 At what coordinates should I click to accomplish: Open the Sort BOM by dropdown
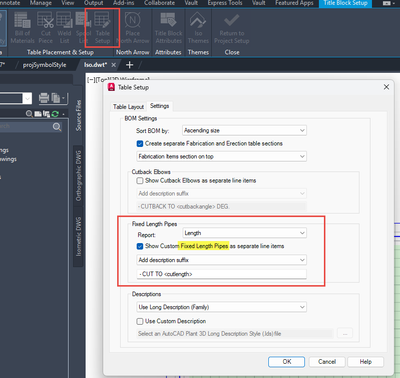(x=244, y=130)
